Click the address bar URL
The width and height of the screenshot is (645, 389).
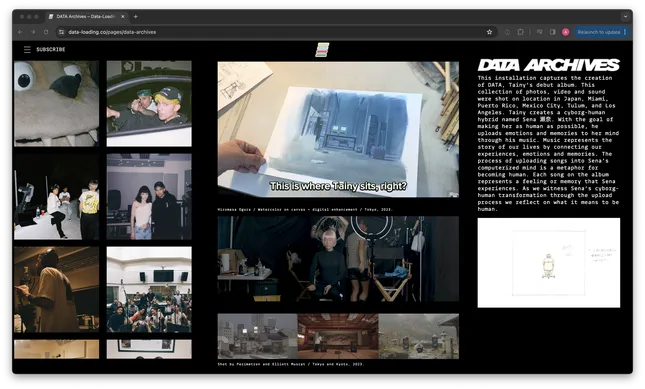pos(112,32)
